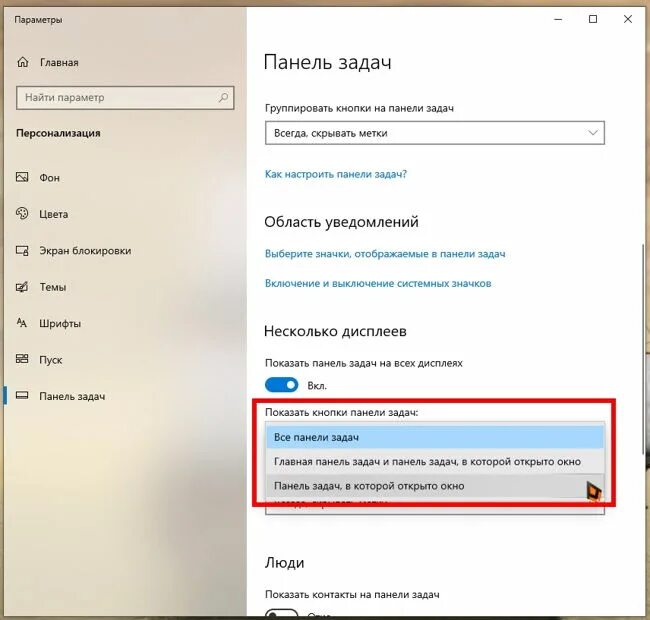Open Экран блокировки section
Viewport: 650px width, 620px height.
tap(85, 251)
